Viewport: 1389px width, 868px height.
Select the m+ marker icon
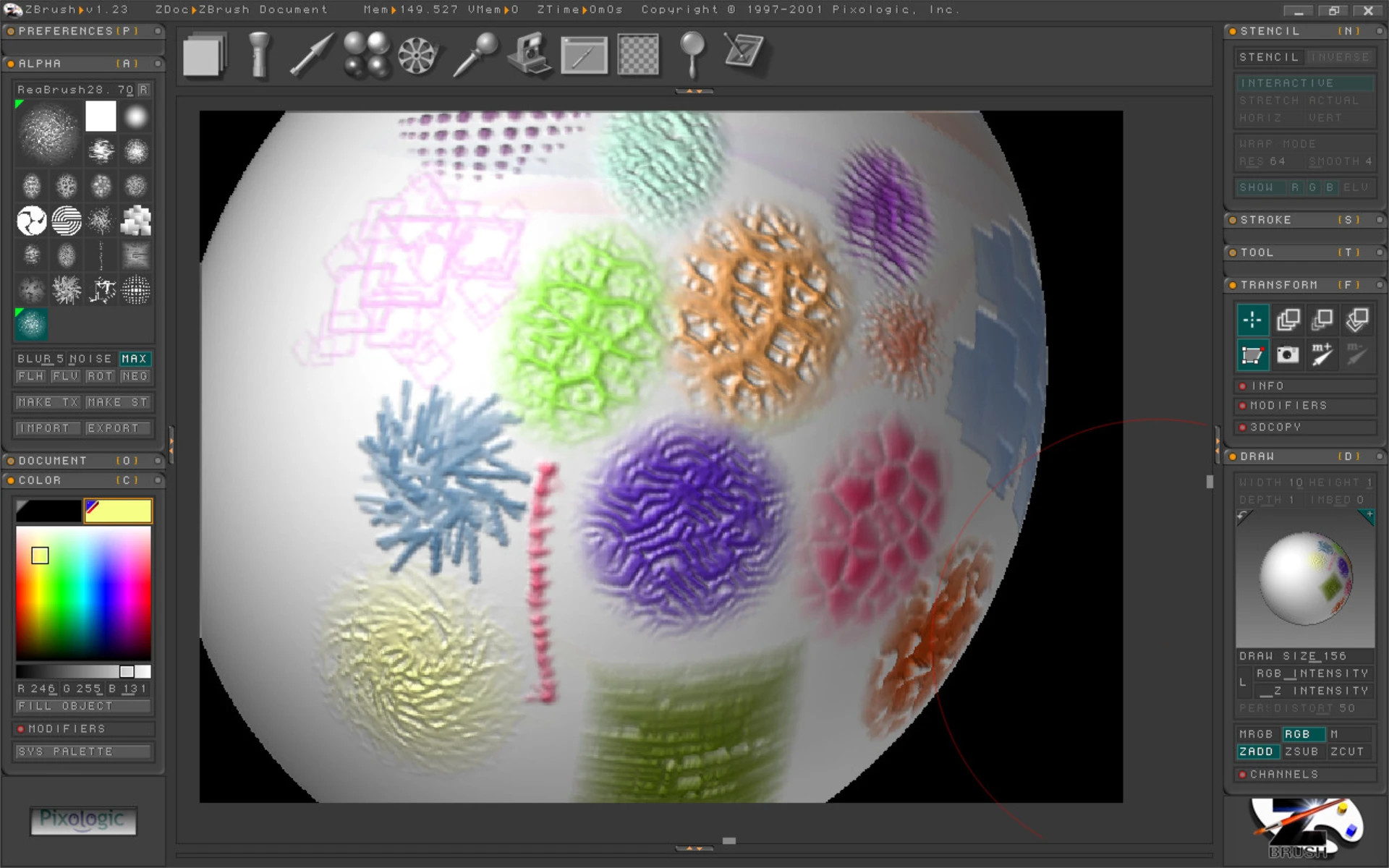coord(1322,354)
